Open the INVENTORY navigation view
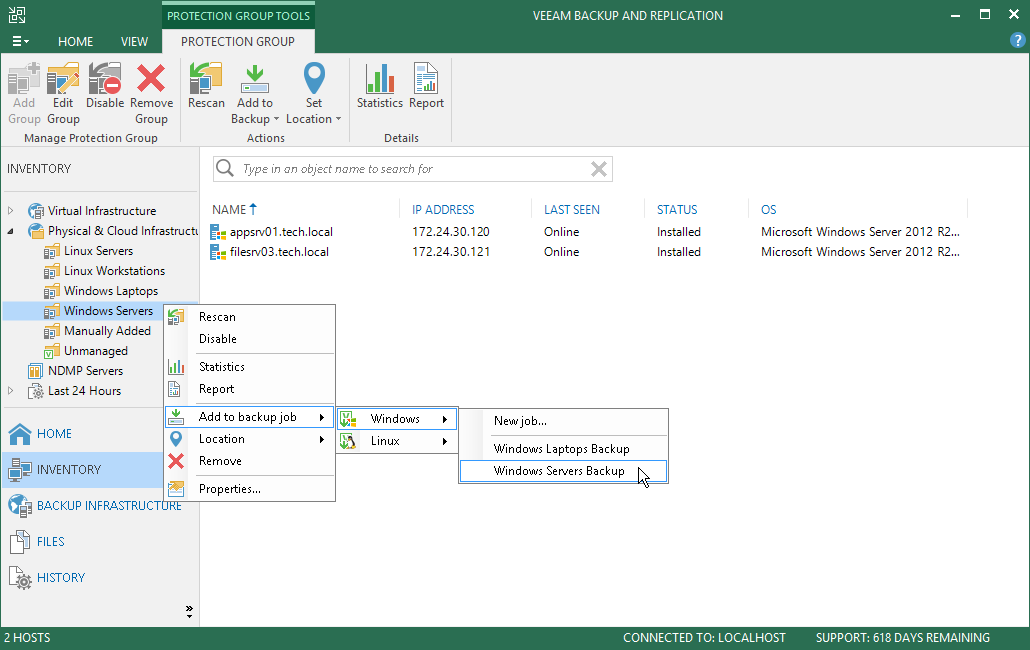 coord(83,469)
